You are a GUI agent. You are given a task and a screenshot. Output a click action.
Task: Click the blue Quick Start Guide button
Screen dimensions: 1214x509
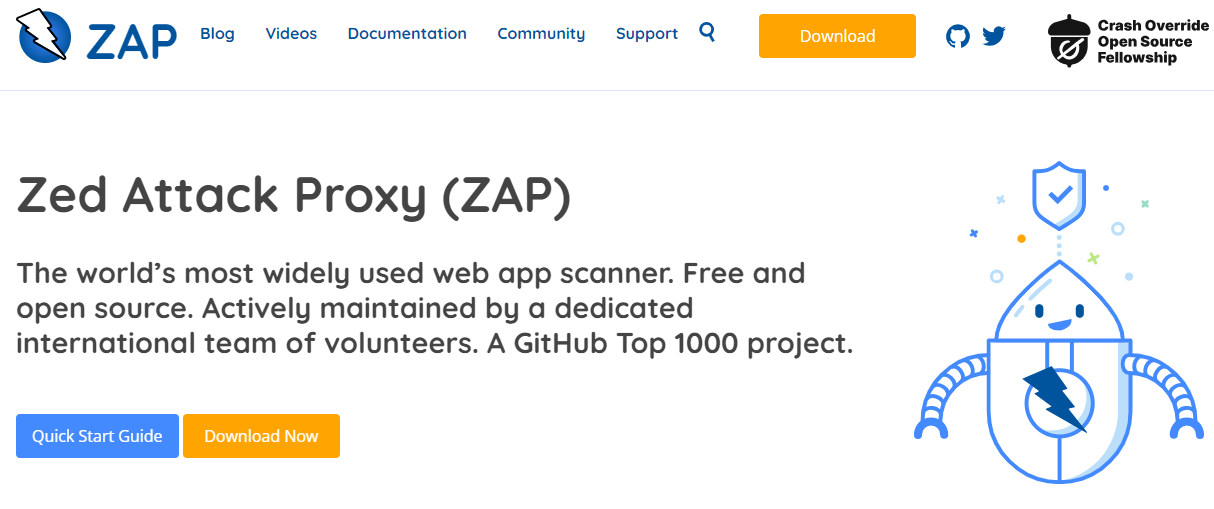[97, 436]
